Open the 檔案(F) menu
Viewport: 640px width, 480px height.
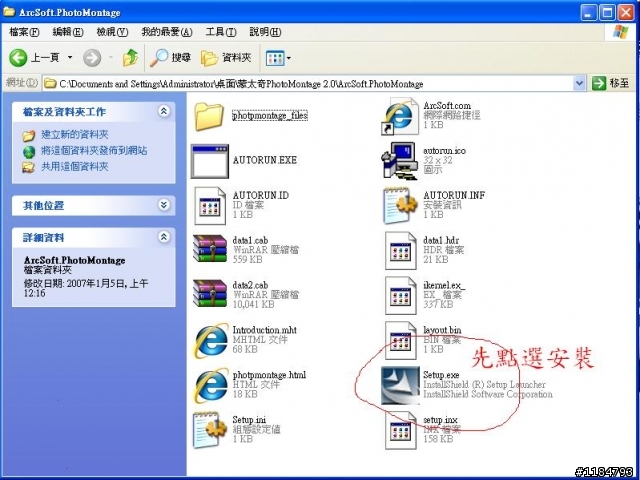click(24, 32)
